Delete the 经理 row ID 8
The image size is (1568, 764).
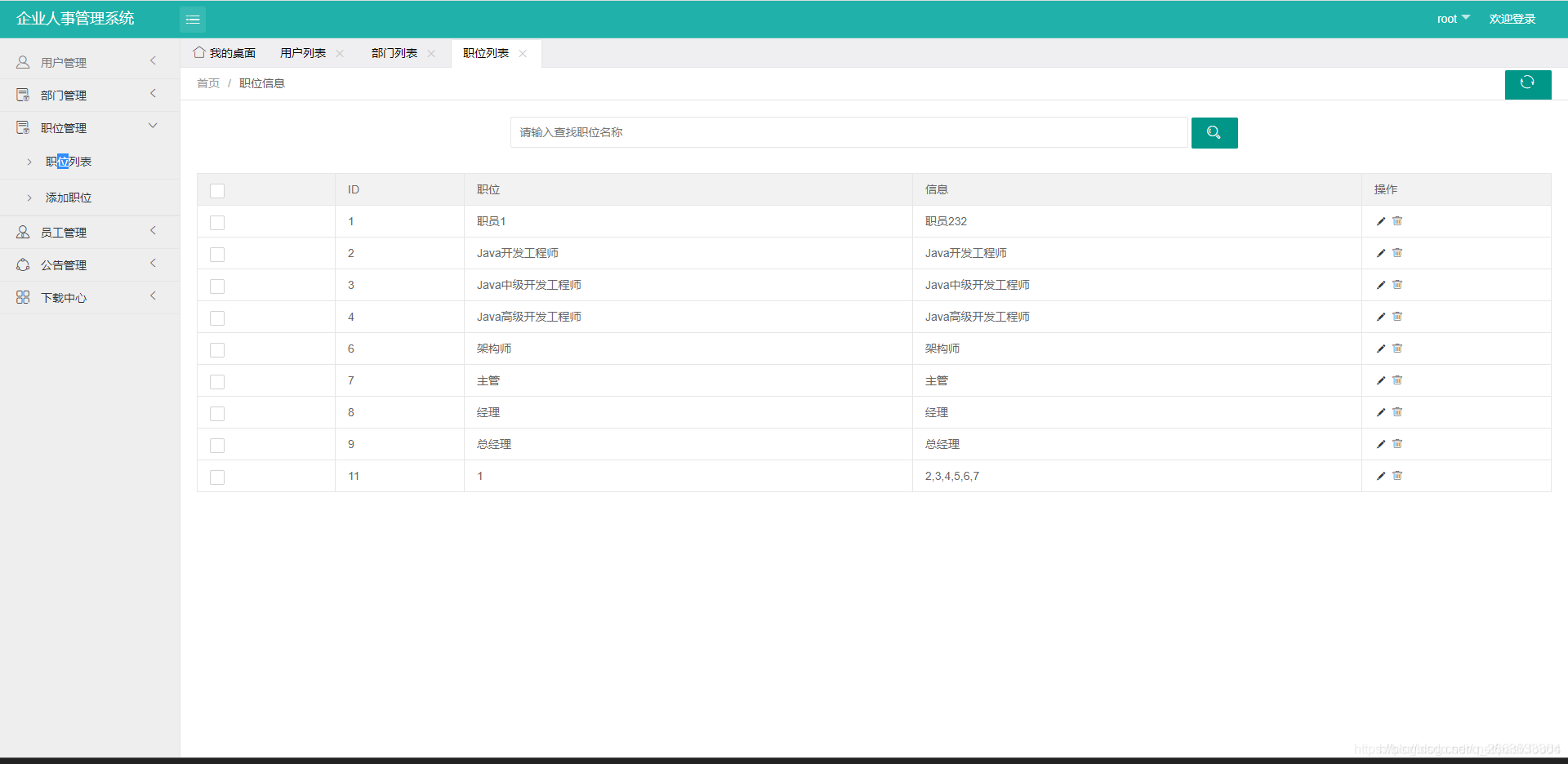(1397, 412)
